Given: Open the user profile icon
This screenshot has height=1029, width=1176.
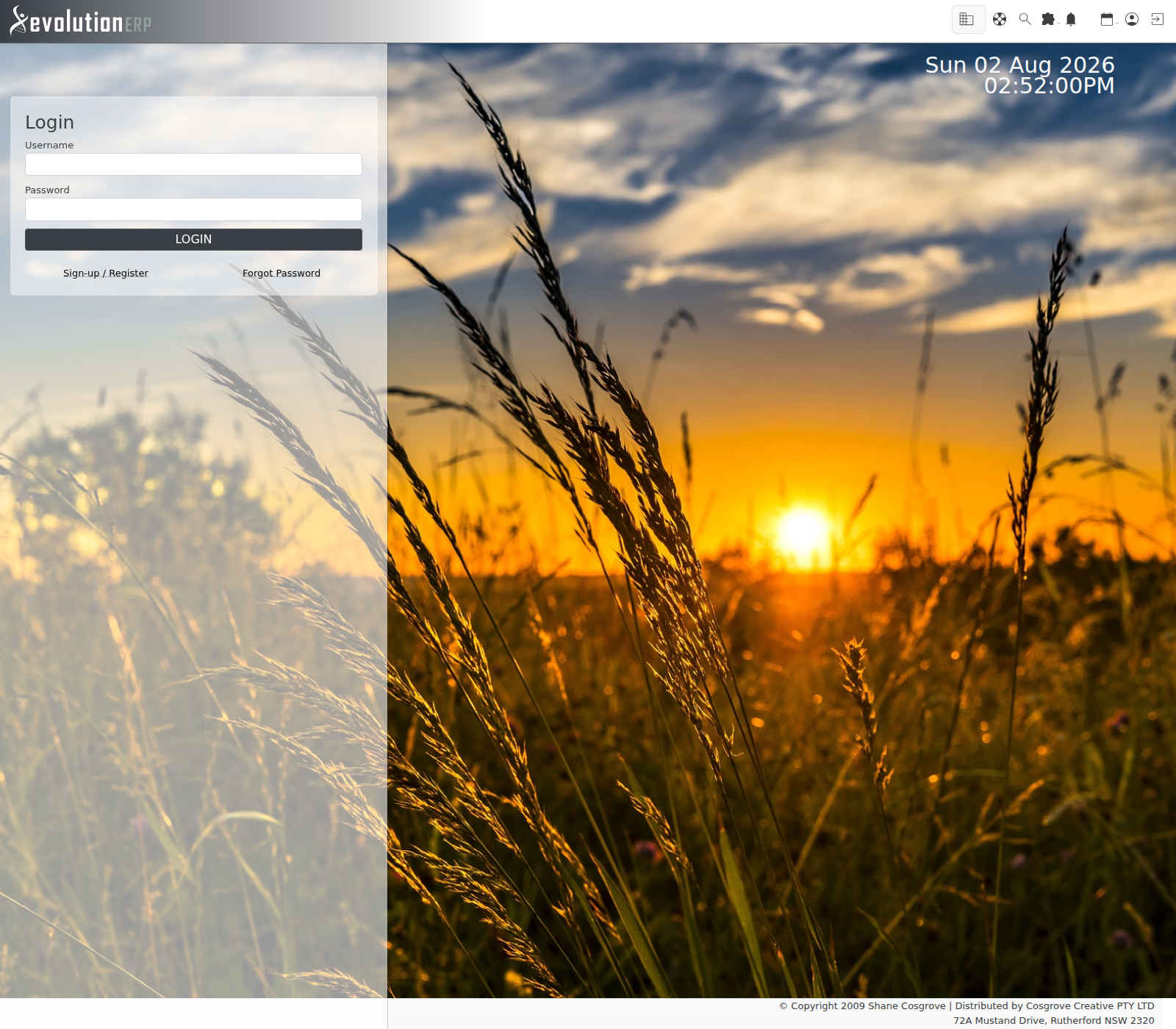Looking at the screenshot, I should point(1132,20).
